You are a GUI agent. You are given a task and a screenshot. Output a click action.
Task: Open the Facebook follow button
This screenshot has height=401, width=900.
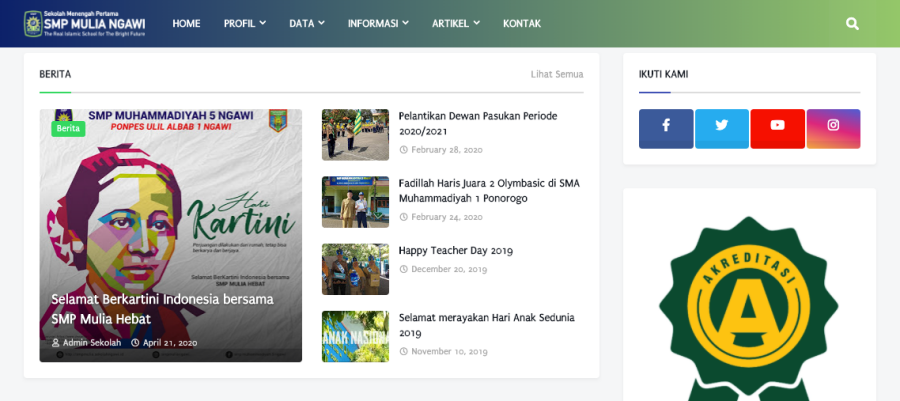click(666, 129)
